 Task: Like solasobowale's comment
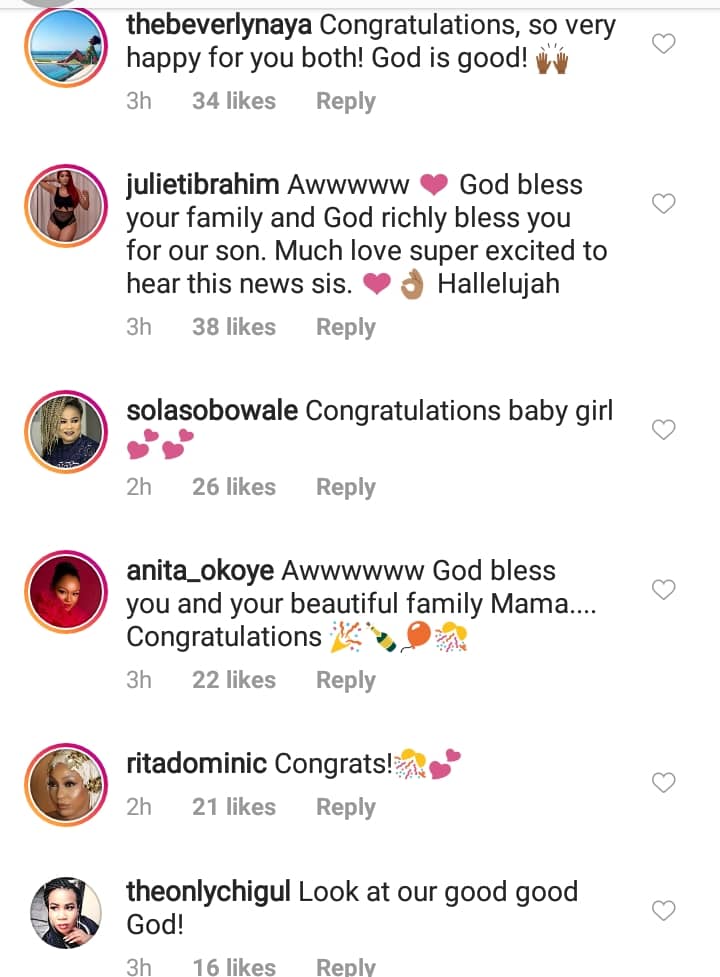pos(664,430)
